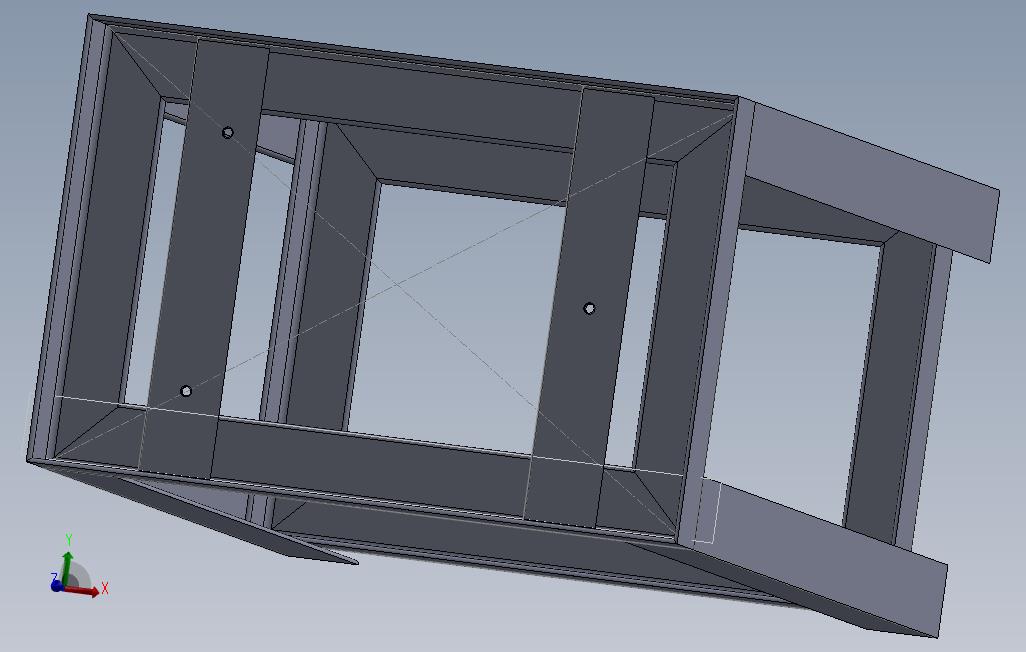Click the red X axis of the orientation triad
The image size is (1026, 652).
pos(81,590)
